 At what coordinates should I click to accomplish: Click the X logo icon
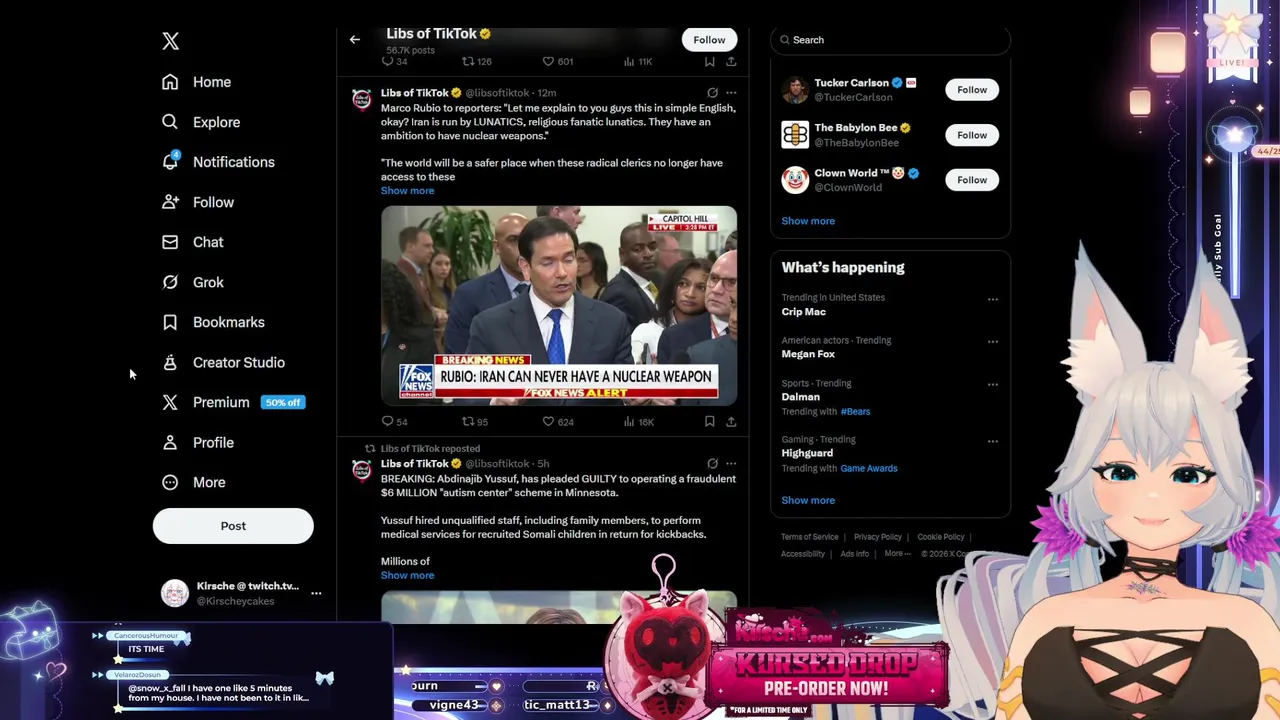170,41
